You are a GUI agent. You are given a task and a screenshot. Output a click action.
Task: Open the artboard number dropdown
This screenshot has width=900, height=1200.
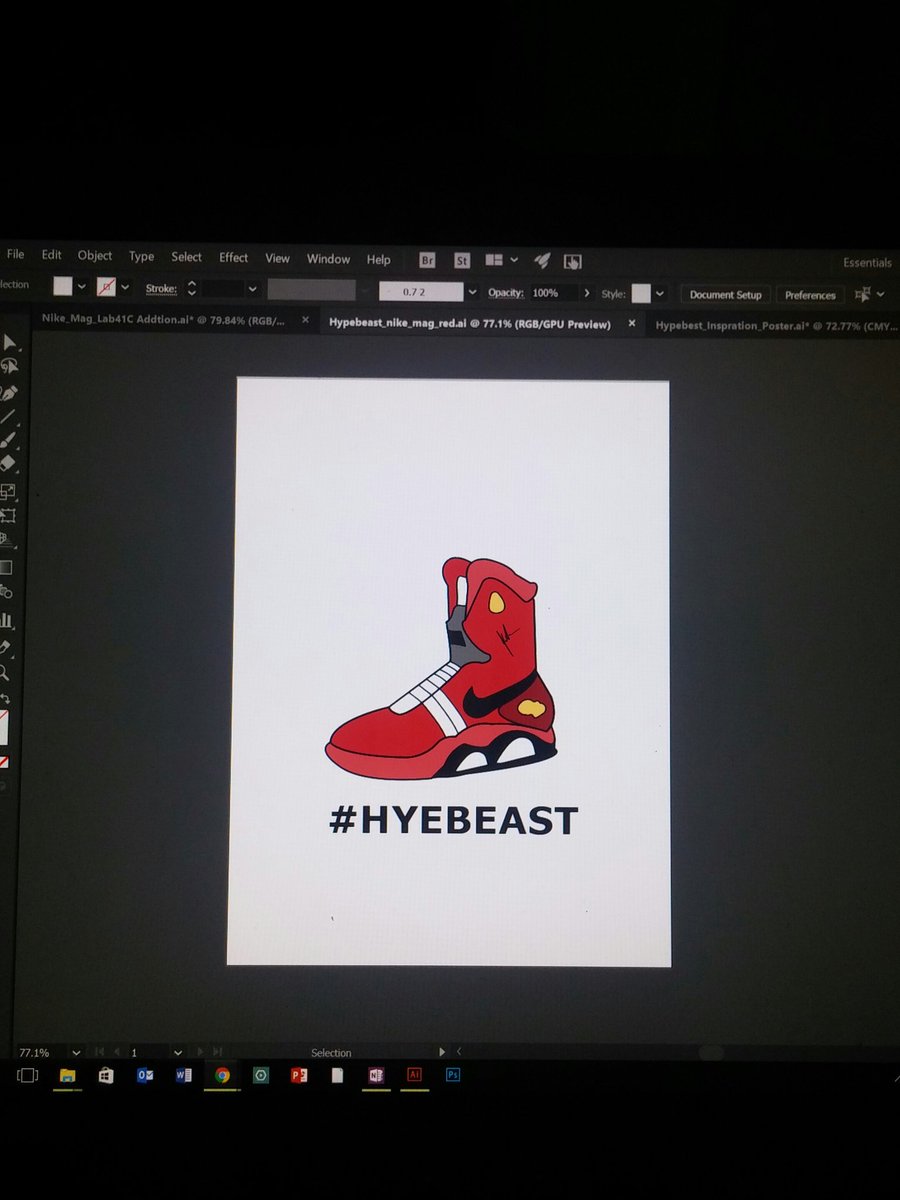pyautogui.click(x=178, y=1052)
